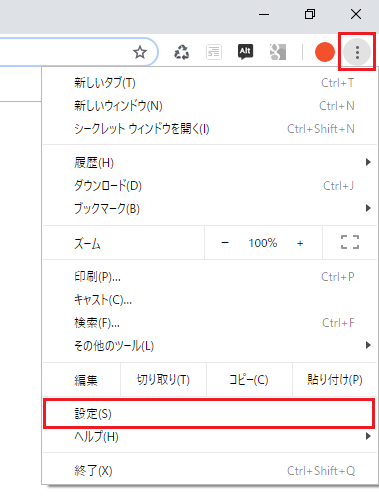Close the Chrome window
The width and height of the screenshot is (379, 497).
[x=356, y=14]
